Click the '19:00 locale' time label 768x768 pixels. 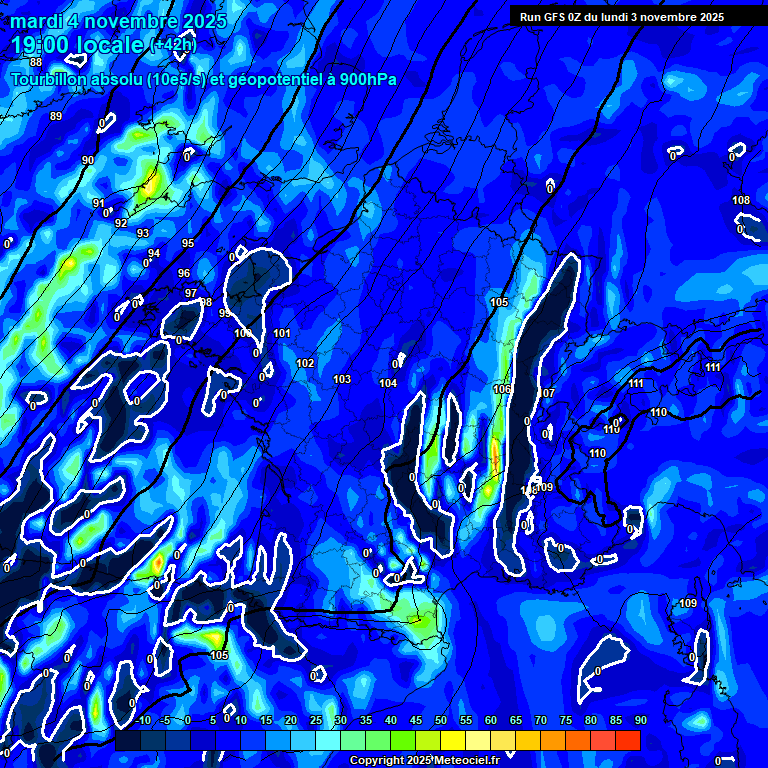(x=78, y=45)
